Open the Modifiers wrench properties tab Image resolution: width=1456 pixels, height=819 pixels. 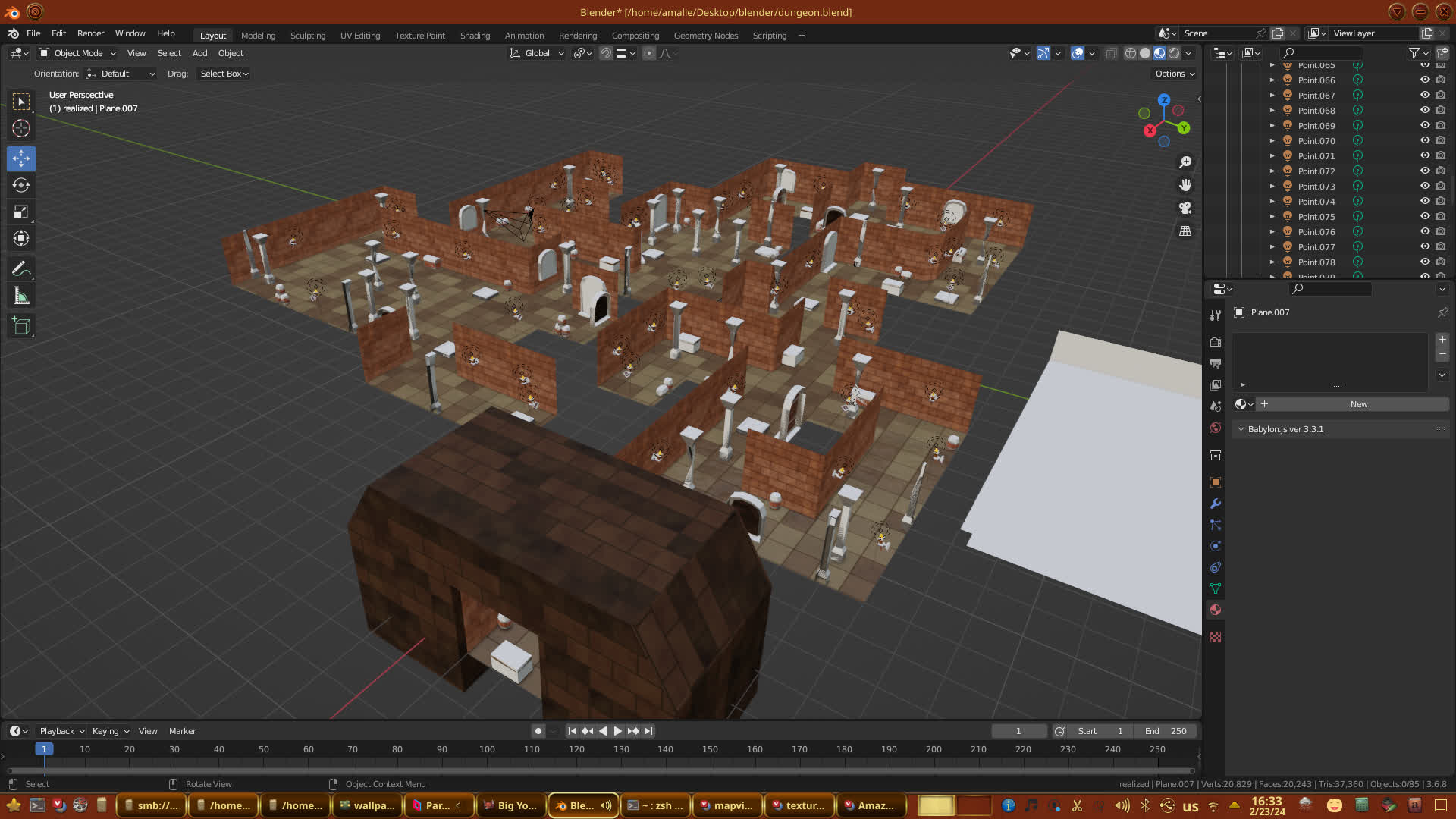point(1216,504)
